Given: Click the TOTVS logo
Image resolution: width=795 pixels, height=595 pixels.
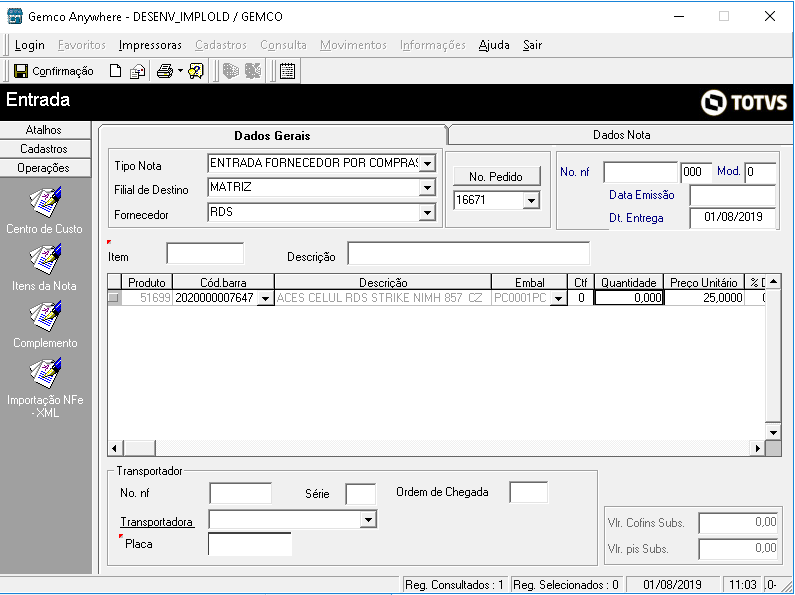Looking at the screenshot, I should click(744, 102).
